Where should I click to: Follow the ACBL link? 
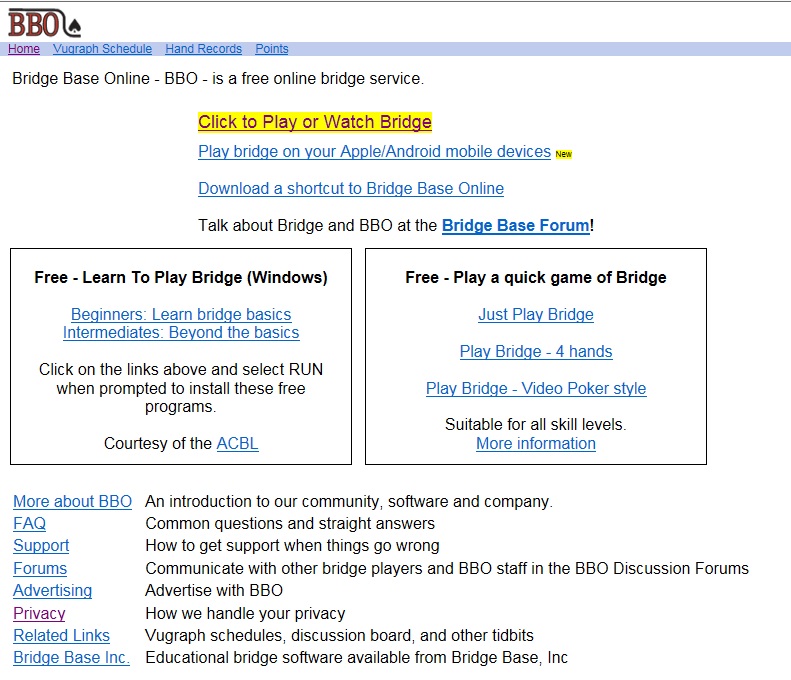pyautogui.click(x=238, y=443)
